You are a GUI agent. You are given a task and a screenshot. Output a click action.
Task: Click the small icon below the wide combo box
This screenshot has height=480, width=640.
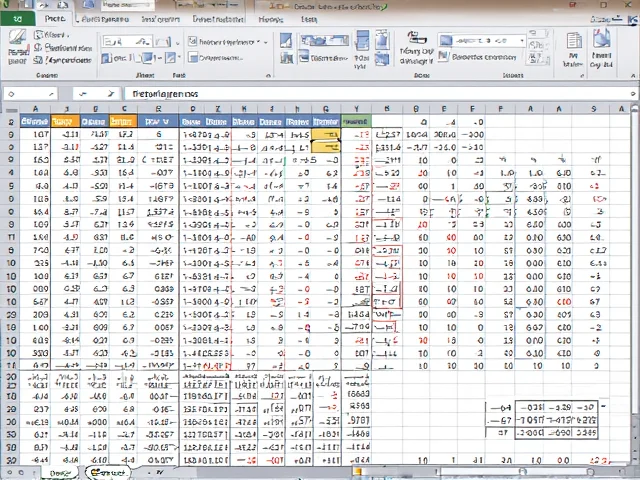tap(443, 57)
